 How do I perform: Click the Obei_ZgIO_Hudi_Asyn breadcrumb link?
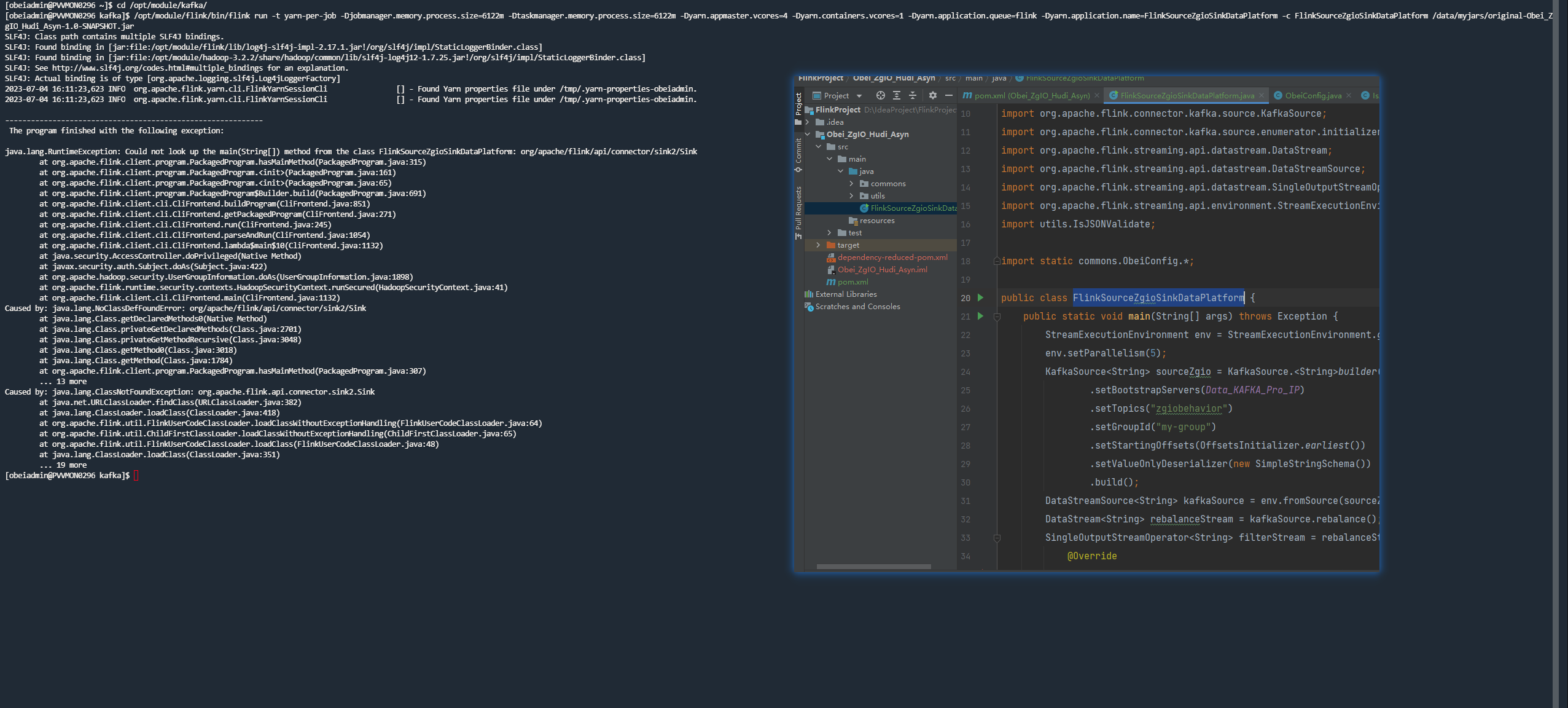pyautogui.click(x=894, y=78)
